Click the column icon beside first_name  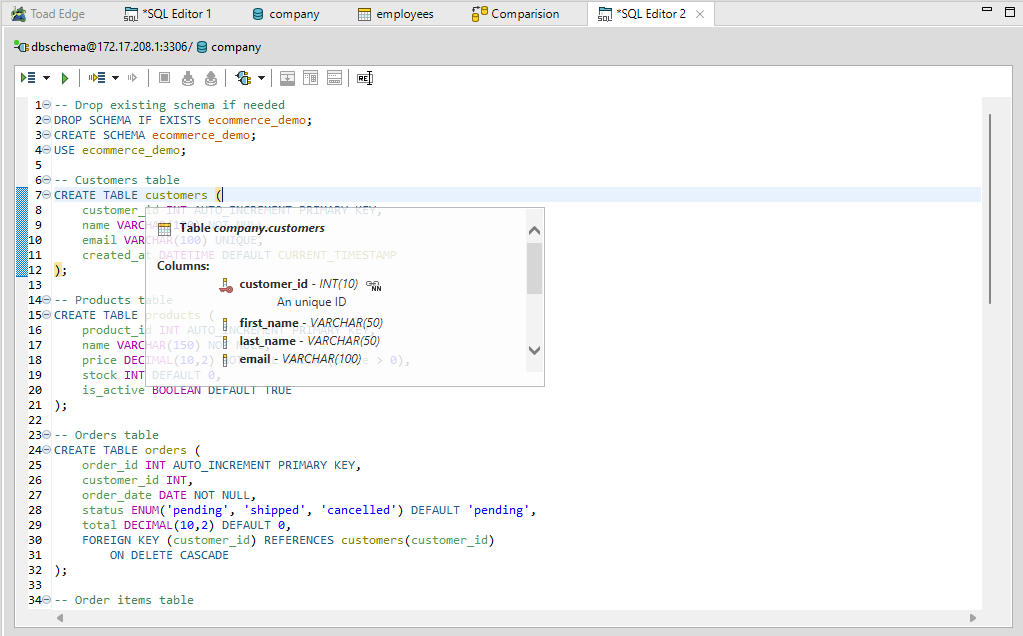225,324
